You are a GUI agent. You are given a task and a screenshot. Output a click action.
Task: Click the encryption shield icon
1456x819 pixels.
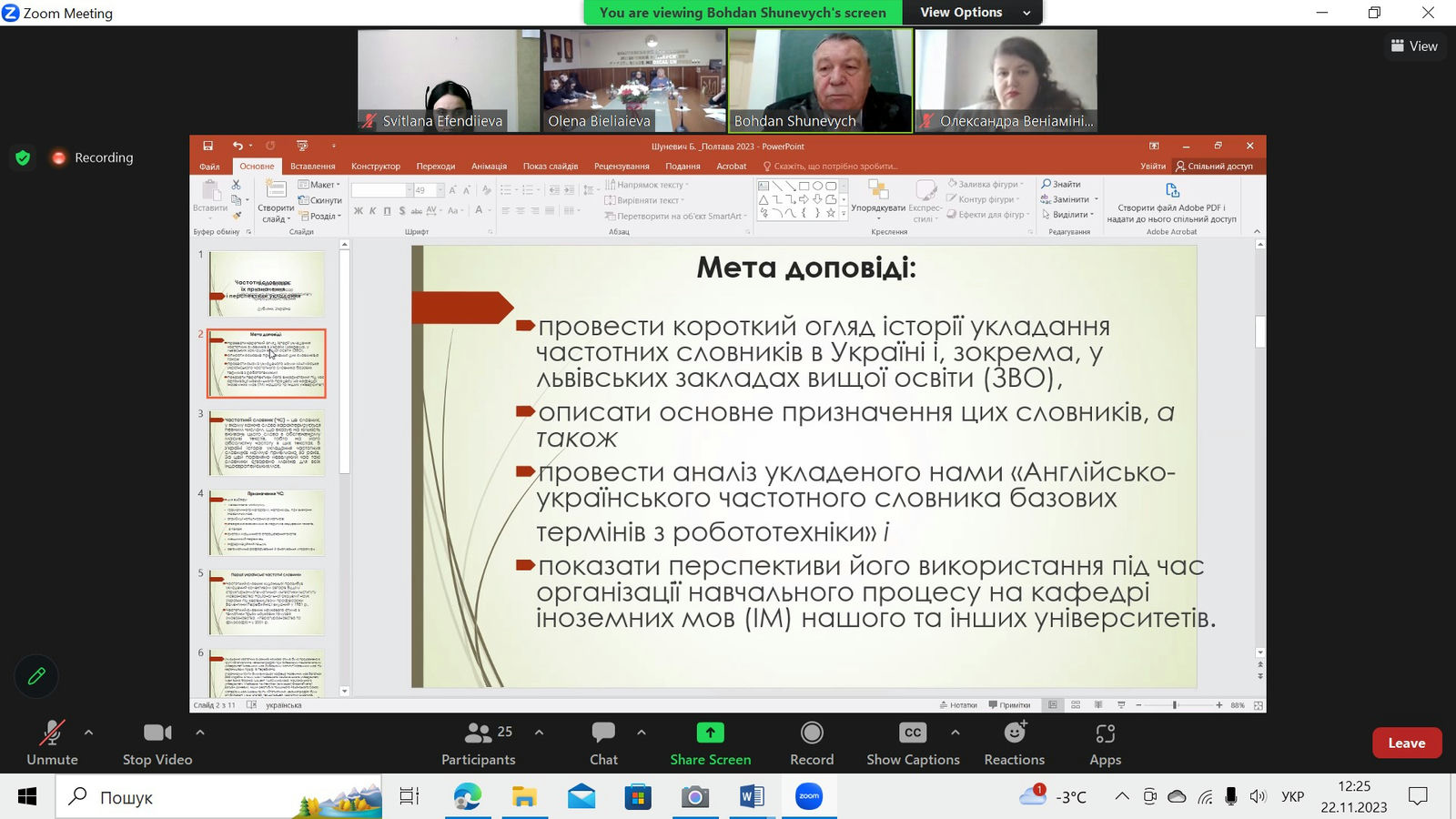[24, 157]
